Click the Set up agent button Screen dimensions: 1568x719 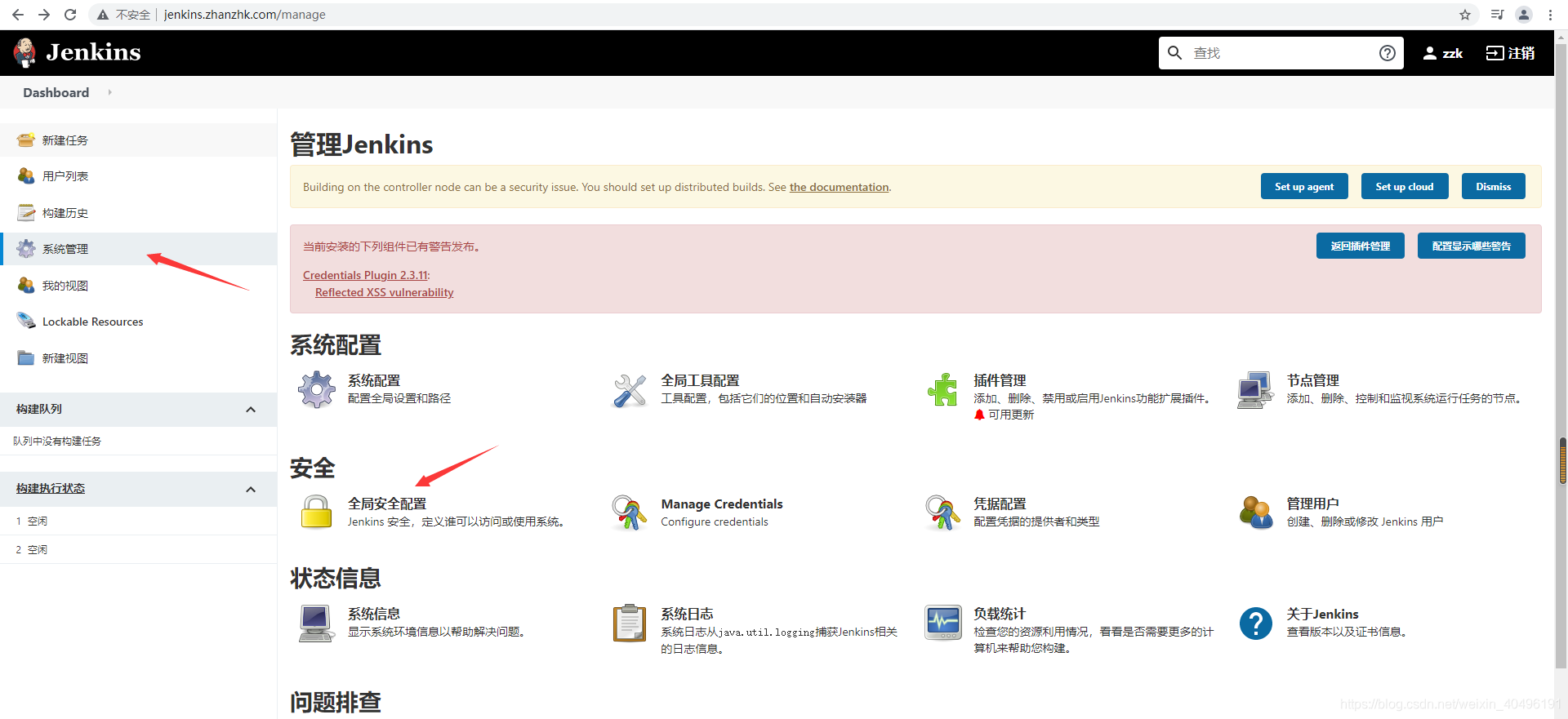(x=1304, y=186)
